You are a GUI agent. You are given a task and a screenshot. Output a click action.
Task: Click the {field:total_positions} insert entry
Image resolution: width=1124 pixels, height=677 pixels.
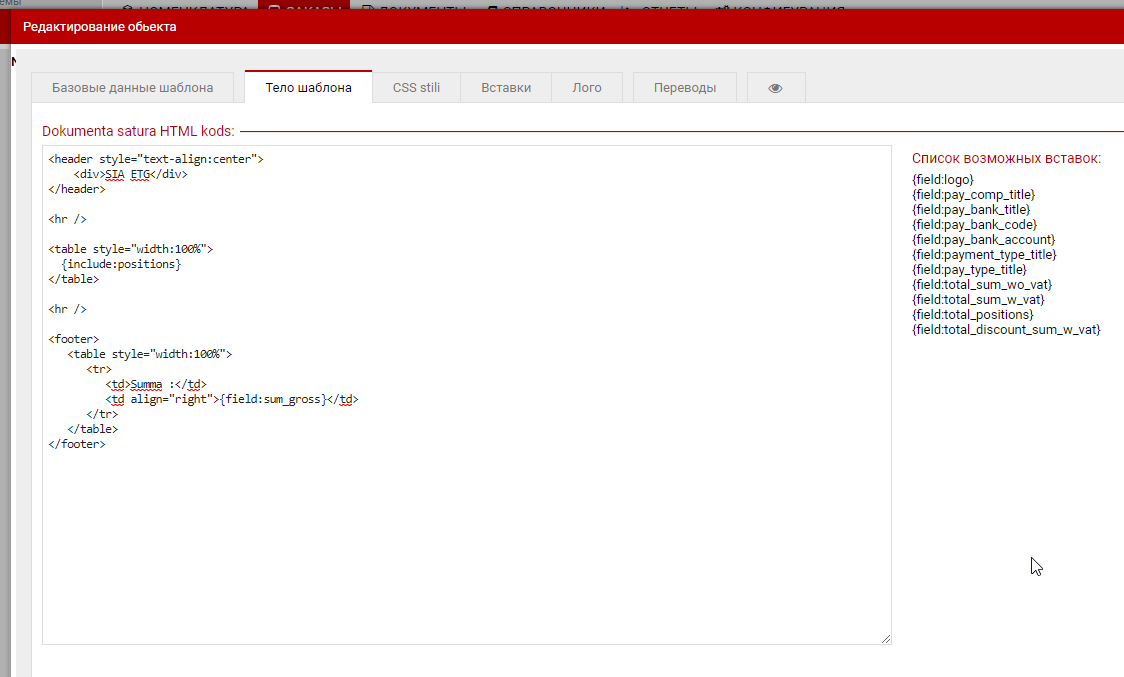tap(973, 315)
